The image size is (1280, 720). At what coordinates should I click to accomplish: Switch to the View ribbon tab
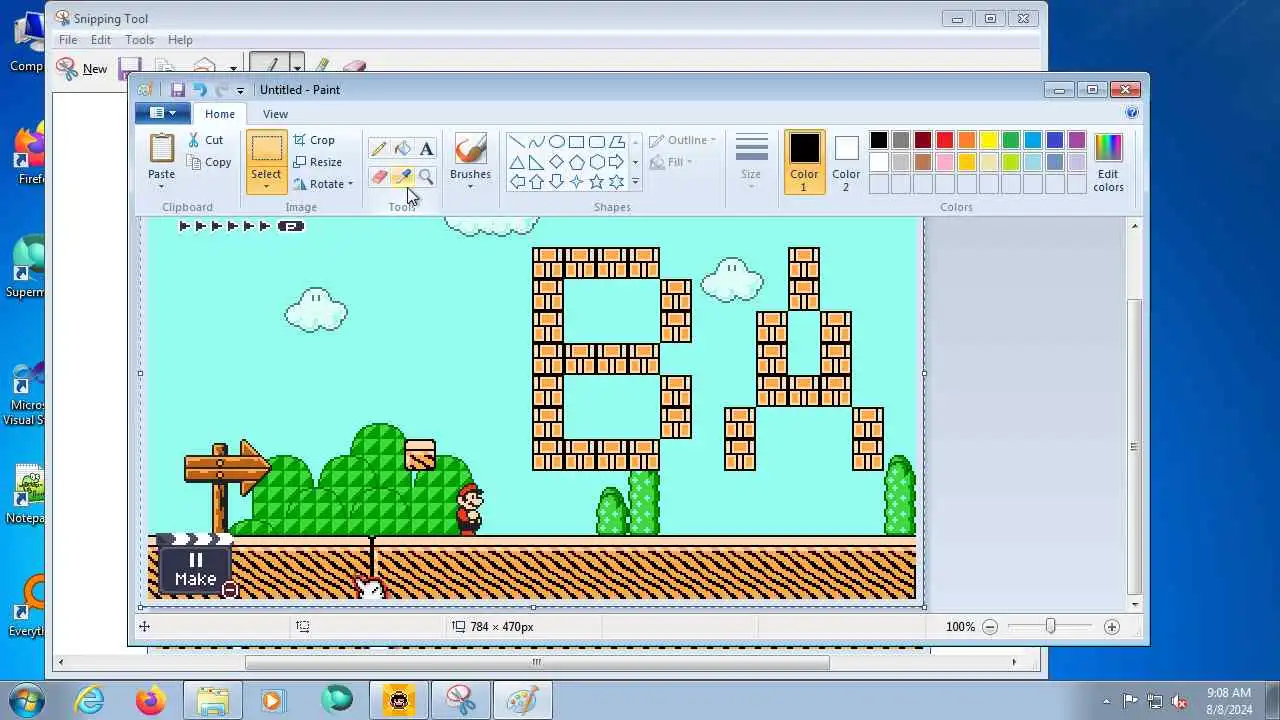point(275,114)
